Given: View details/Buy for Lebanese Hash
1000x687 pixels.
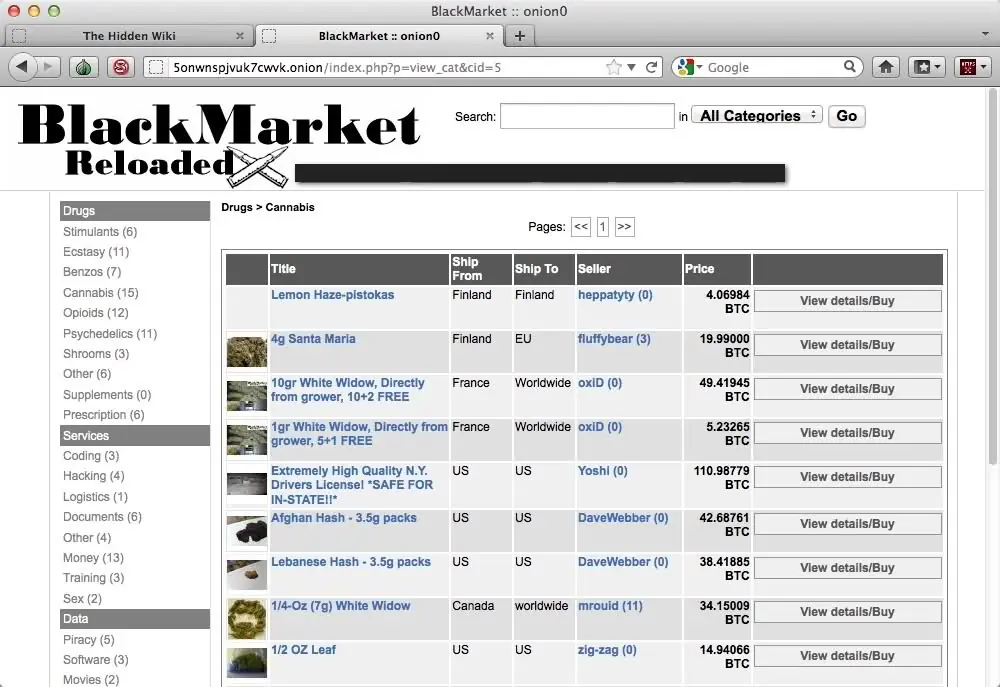Looking at the screenshot, I should click(x=848, y=568).
